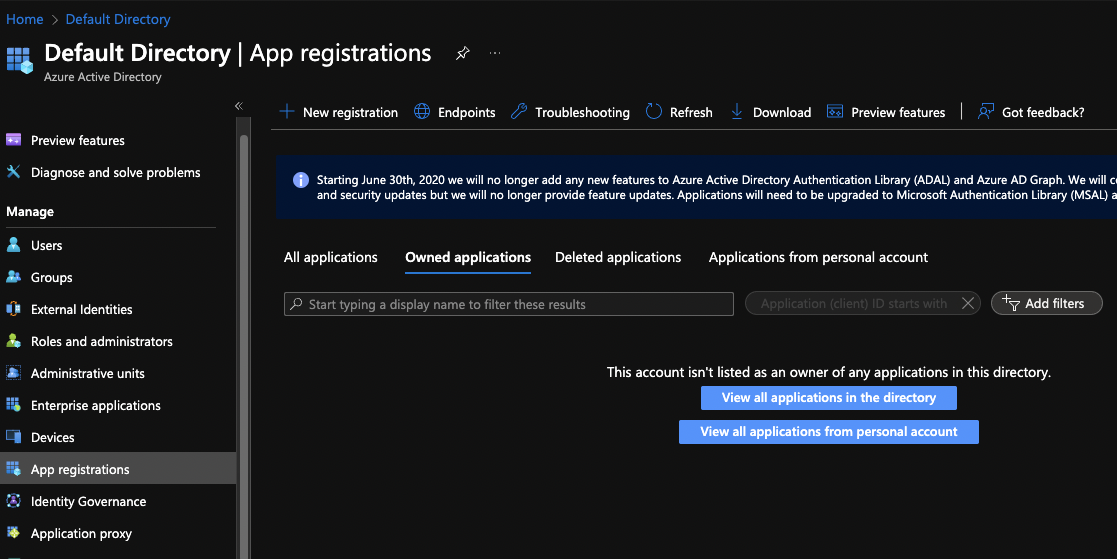1117x559 pixels.
Task: Open the ellipsis more options menu
Action: [x=495, y=53]
